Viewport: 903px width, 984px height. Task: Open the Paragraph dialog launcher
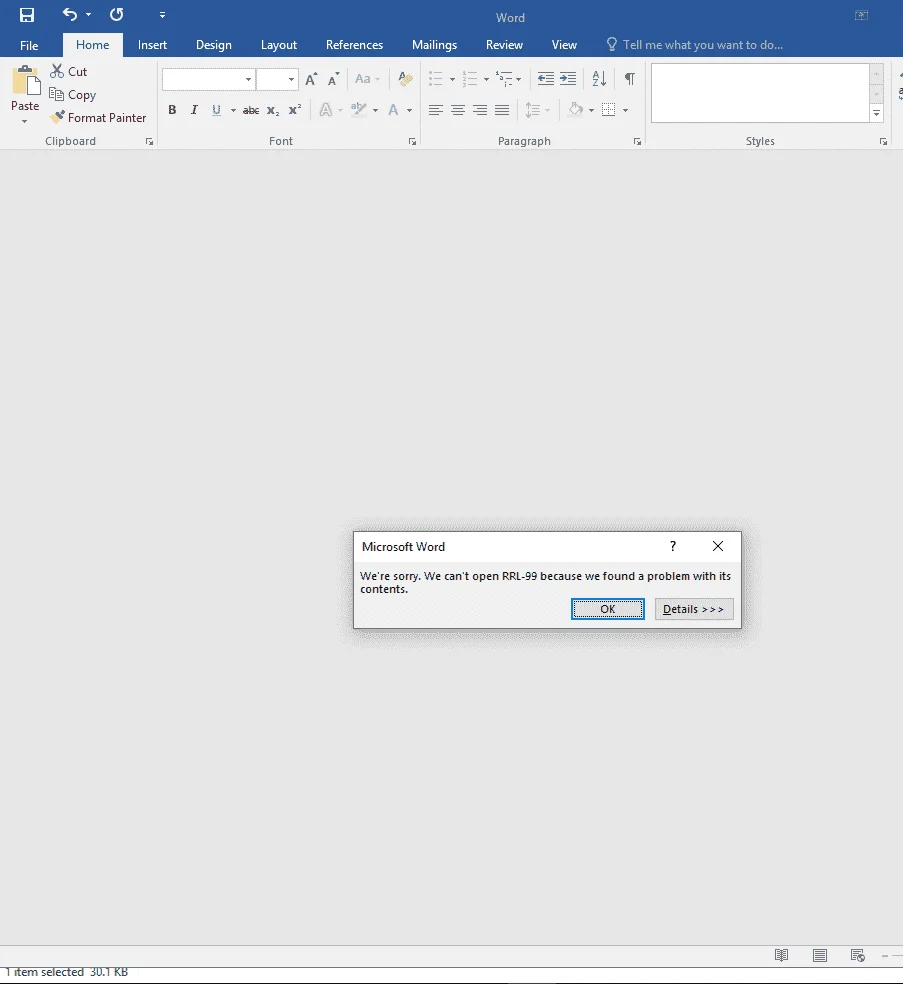tap(638, 142)
